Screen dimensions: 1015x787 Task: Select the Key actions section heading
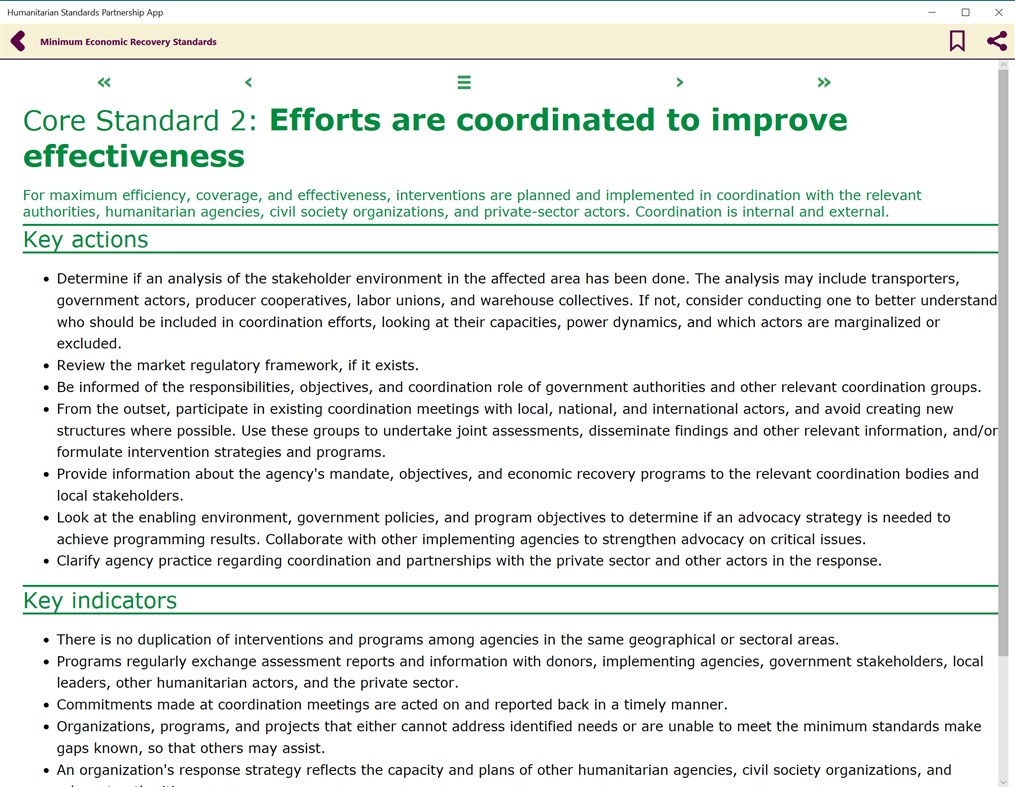pos(85,239)
